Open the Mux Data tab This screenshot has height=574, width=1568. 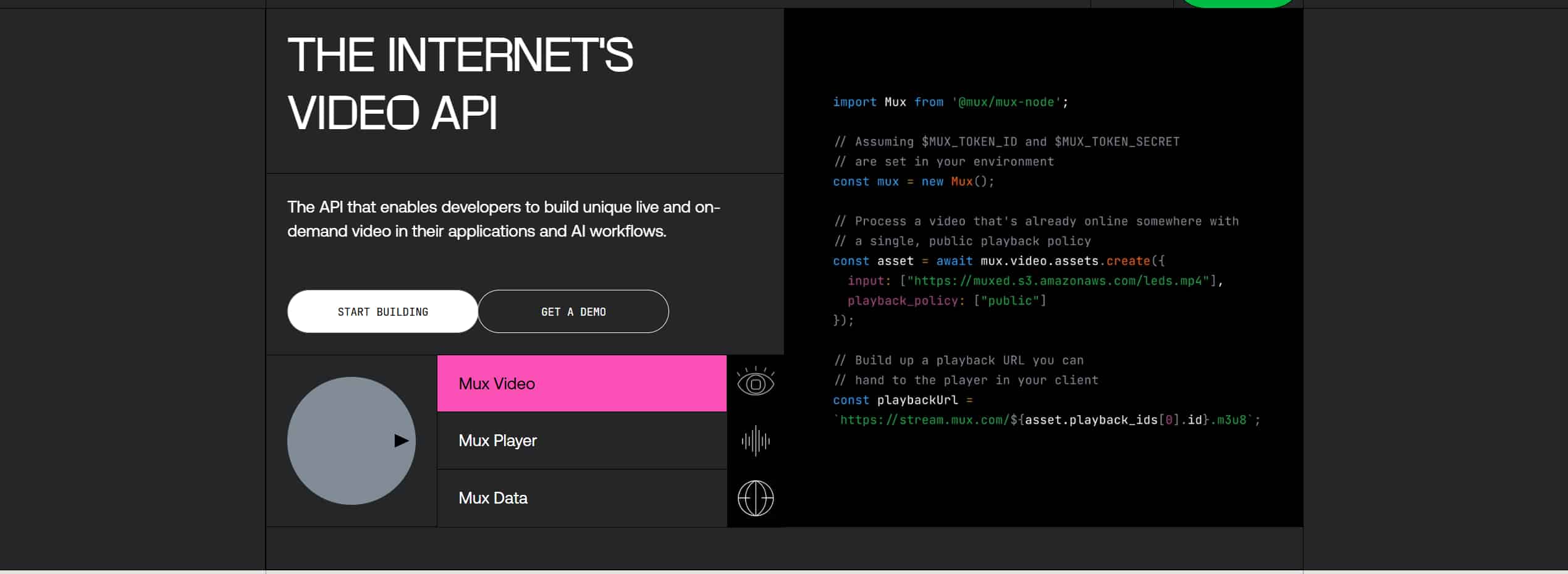pos(582,498)
